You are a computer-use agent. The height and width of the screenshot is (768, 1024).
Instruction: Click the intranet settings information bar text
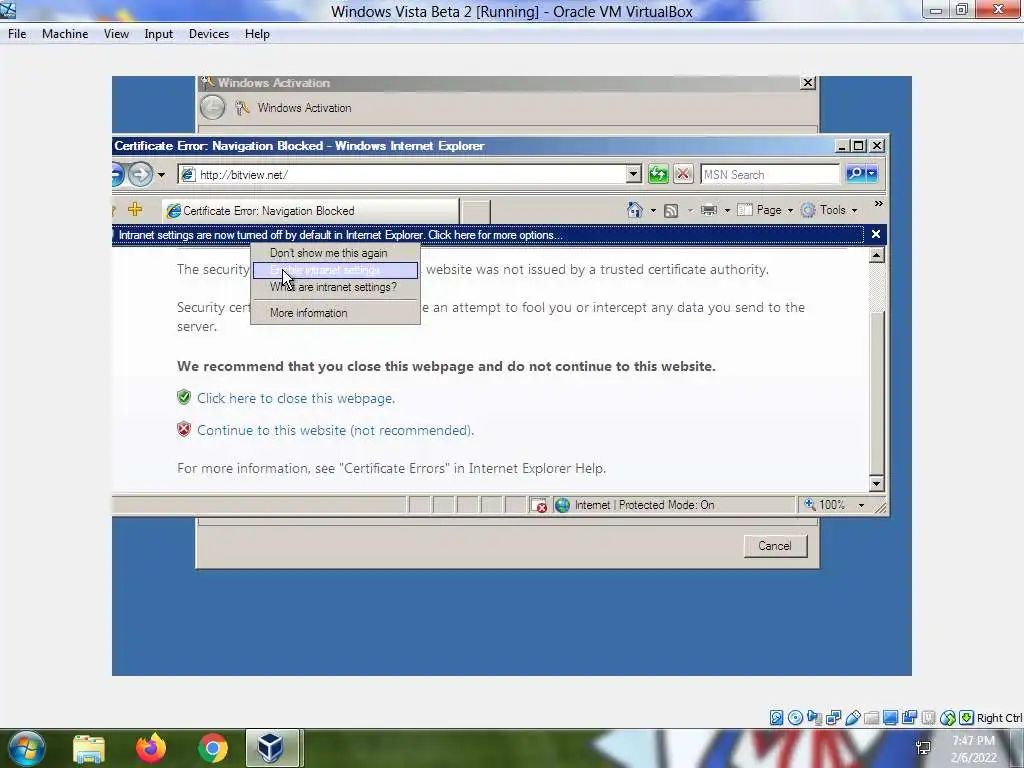coord(340,235)
